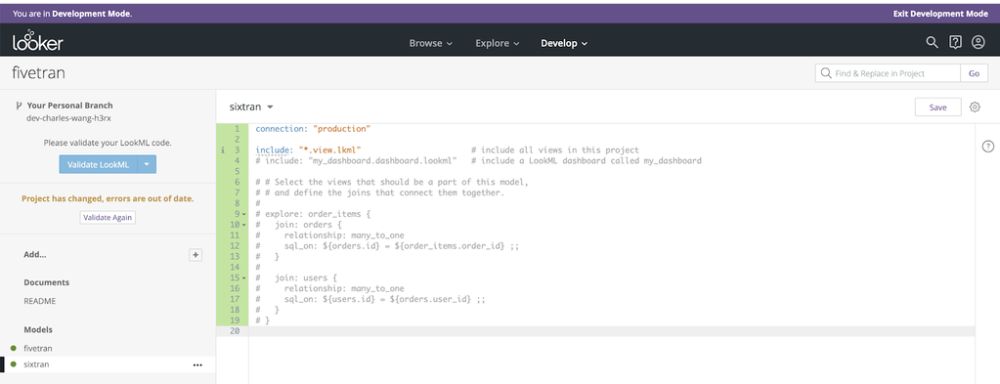The width and height of the screenshot is (1000, 384).
Task: Select the fivetran model
Action: point(38,348)
